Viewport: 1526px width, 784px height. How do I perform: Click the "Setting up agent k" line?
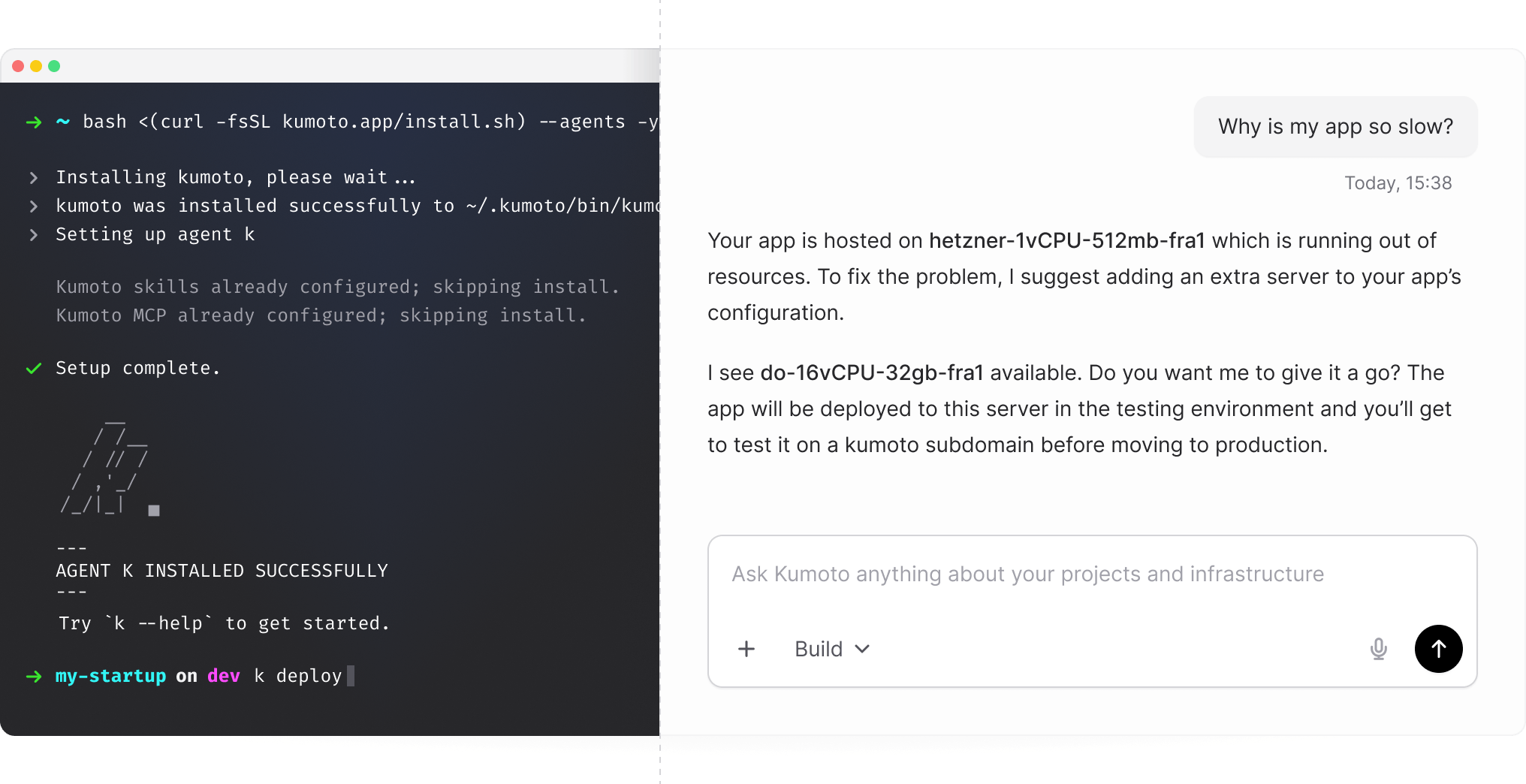(155, 234)
